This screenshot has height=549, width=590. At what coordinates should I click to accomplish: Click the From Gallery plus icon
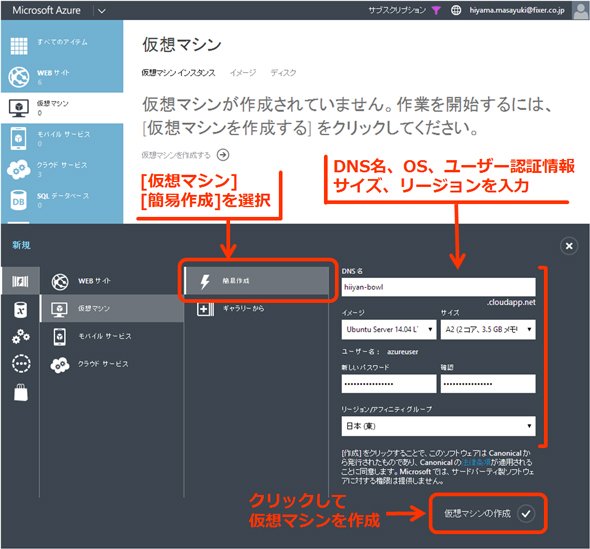pos(205,309)
